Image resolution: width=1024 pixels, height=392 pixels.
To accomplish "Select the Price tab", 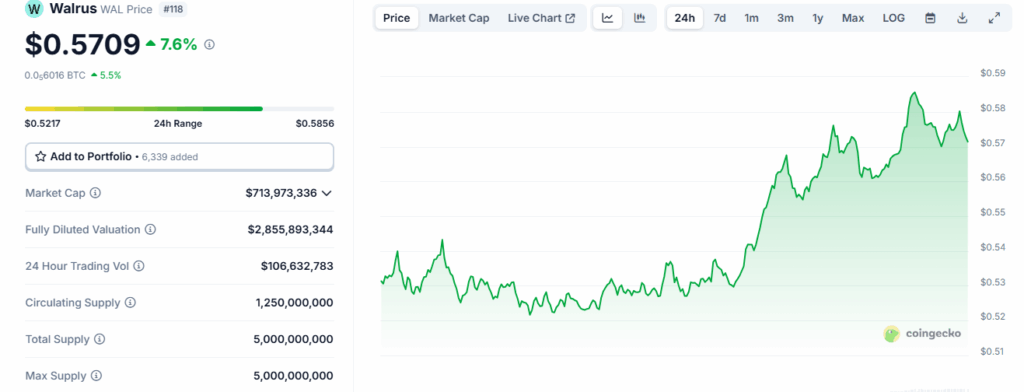I will tap(397, 18).
